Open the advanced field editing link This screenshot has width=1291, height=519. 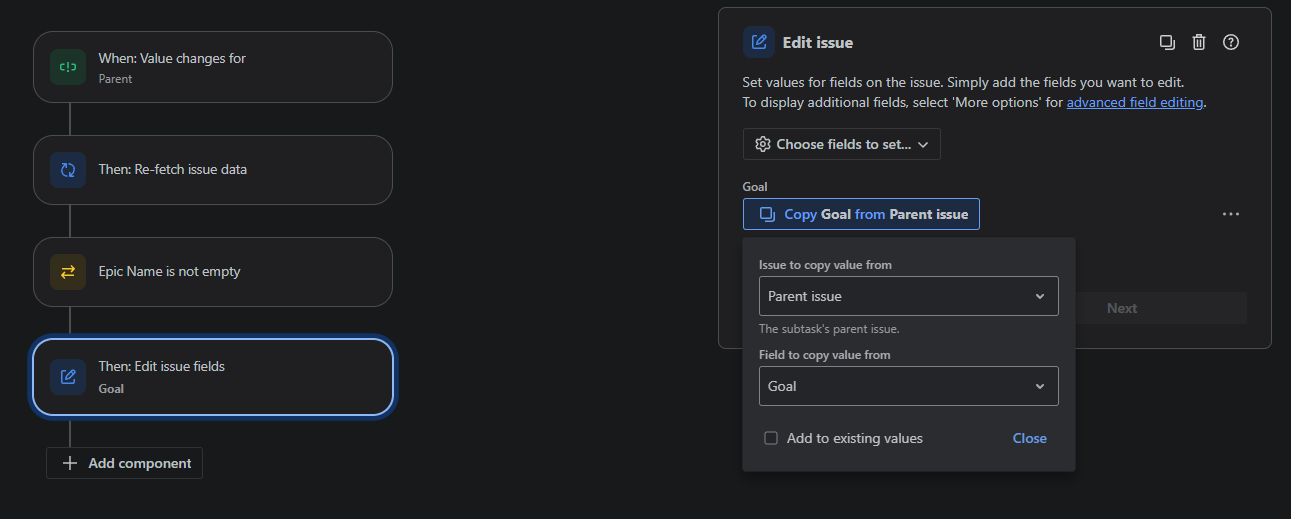click(x=1135, y=102)
